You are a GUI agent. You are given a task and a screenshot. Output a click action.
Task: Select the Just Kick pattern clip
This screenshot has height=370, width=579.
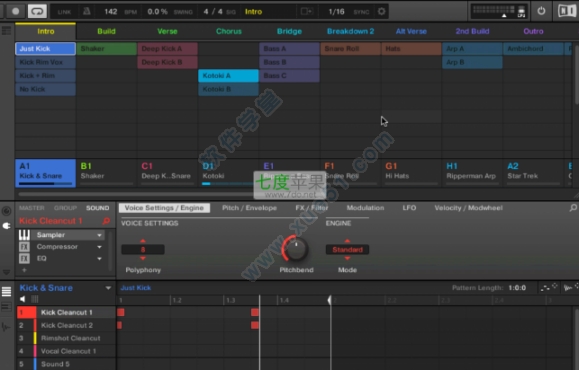click(45, 49)
